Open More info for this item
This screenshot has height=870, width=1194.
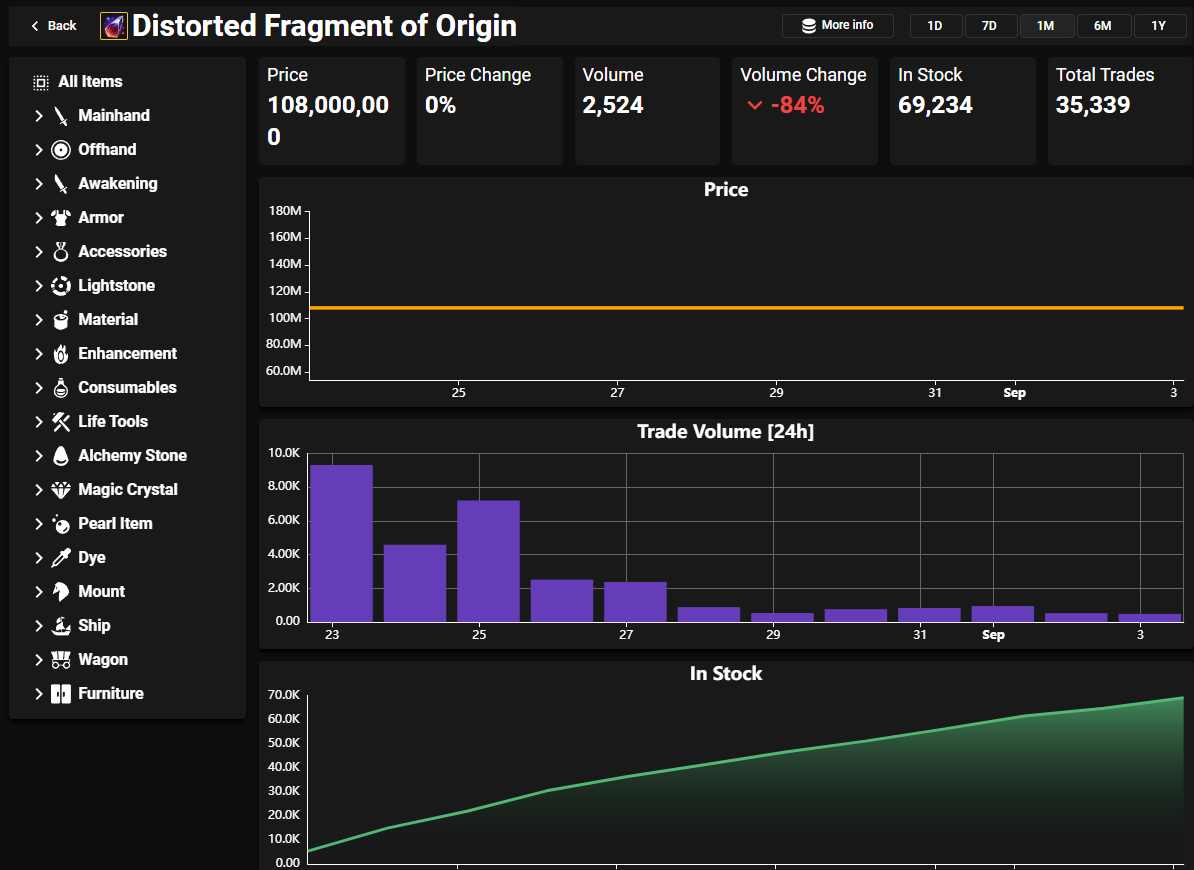(x=837, y=26)
